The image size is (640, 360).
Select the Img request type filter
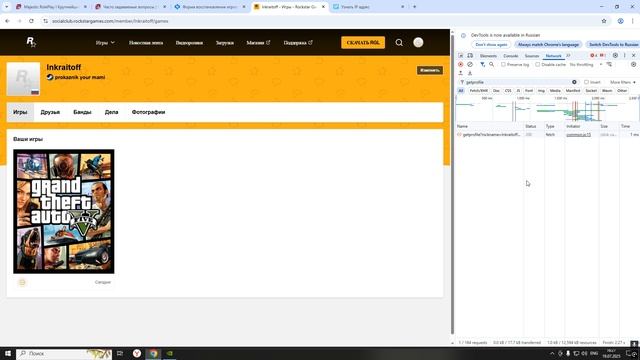541,91
